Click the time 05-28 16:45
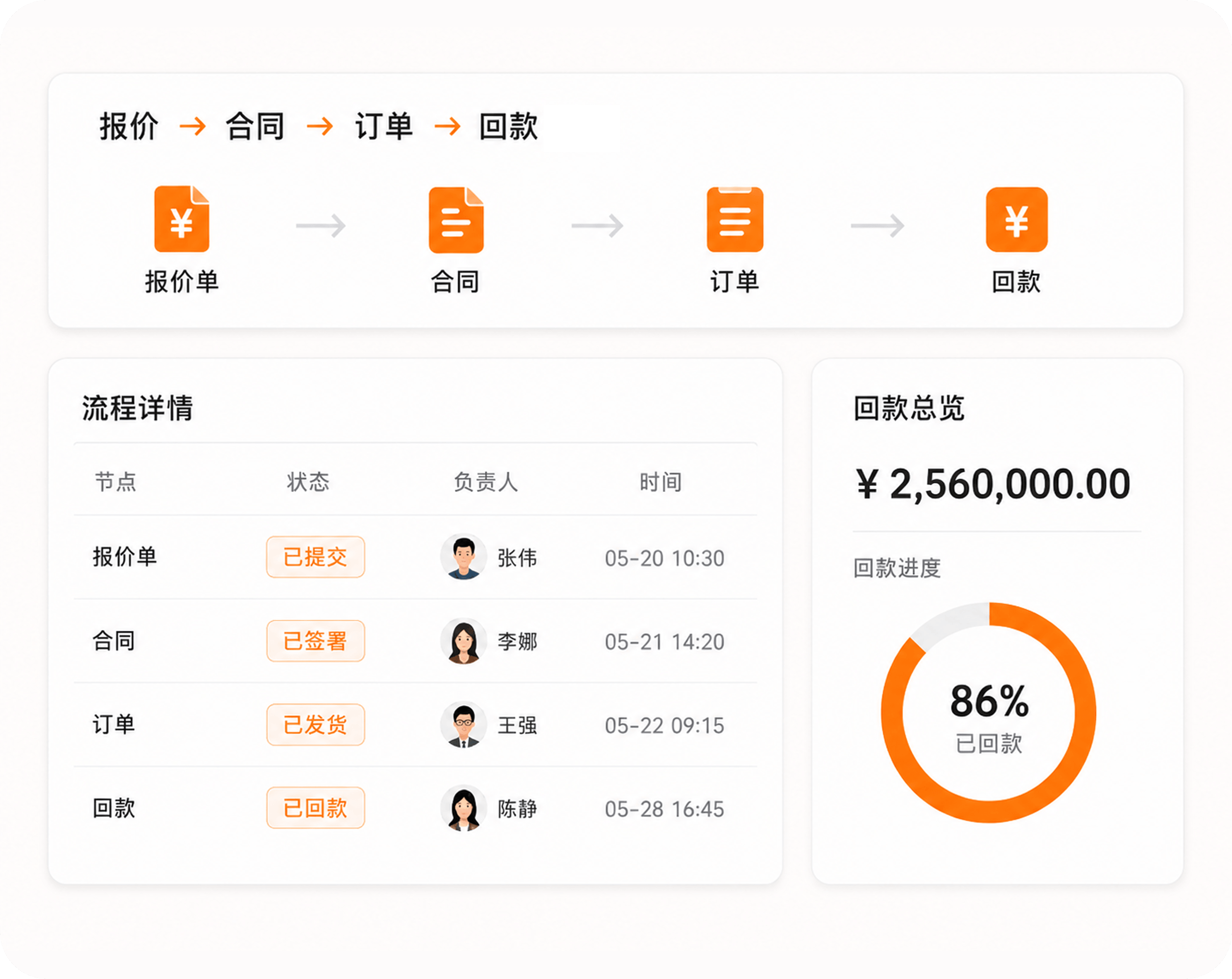The width and height of the screenshot is (1232, 979). [664, 809]
